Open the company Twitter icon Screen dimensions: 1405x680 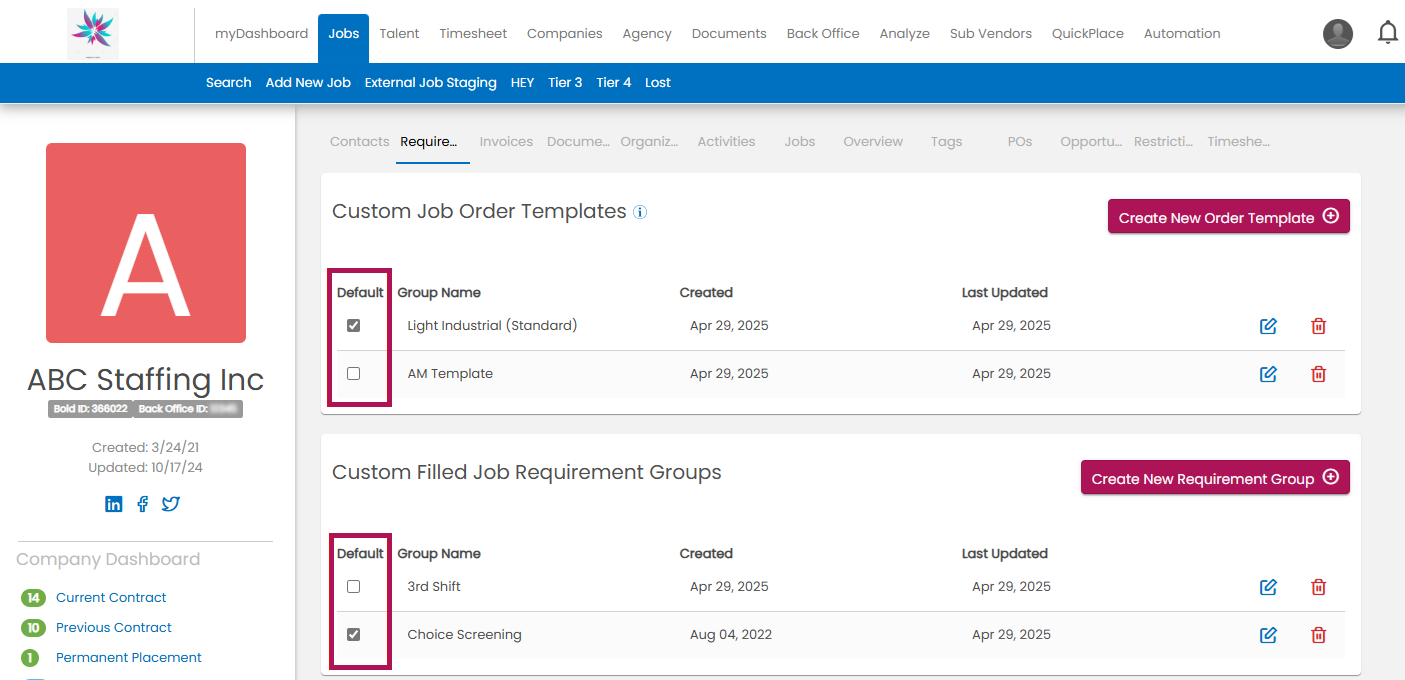171,504
